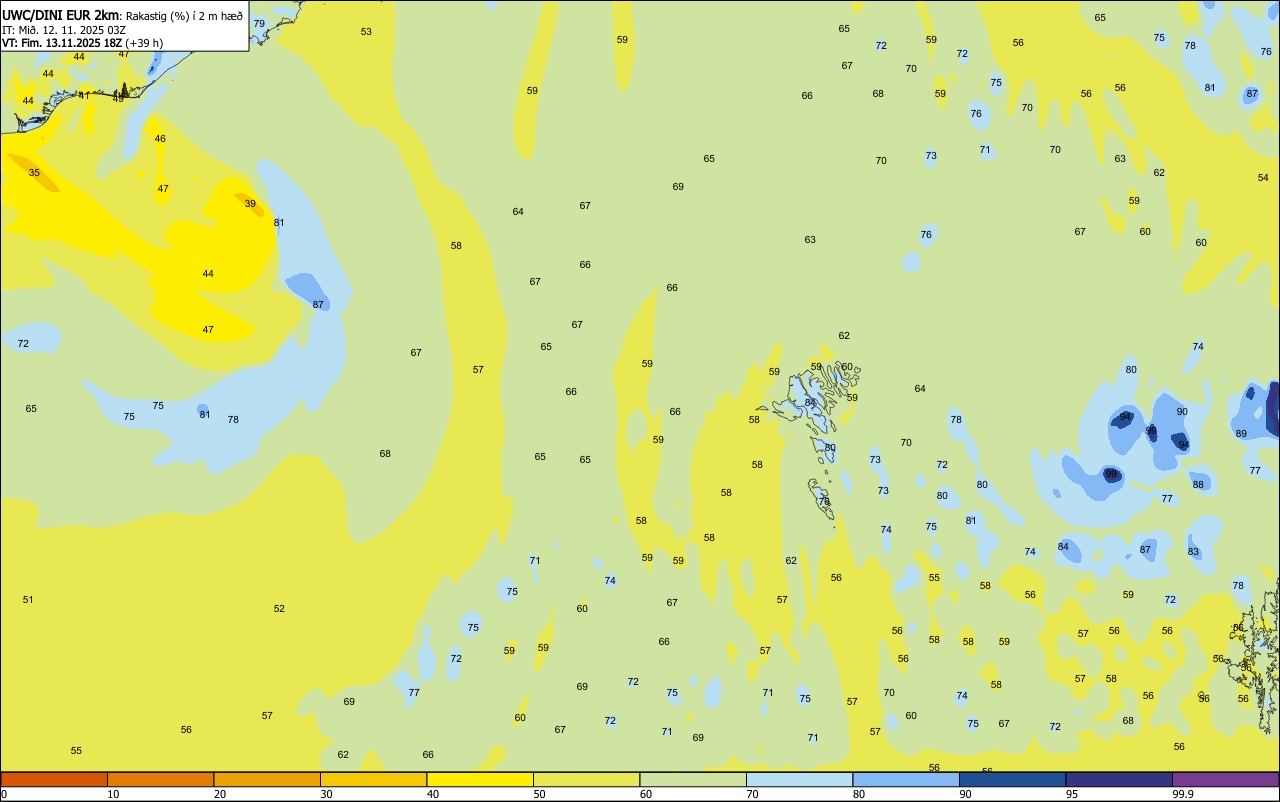Image resolution: width=1280 pixels, height=802 pixels.
Task: Click the dark blue 90–95 legend swatch
Action: 1012,779
